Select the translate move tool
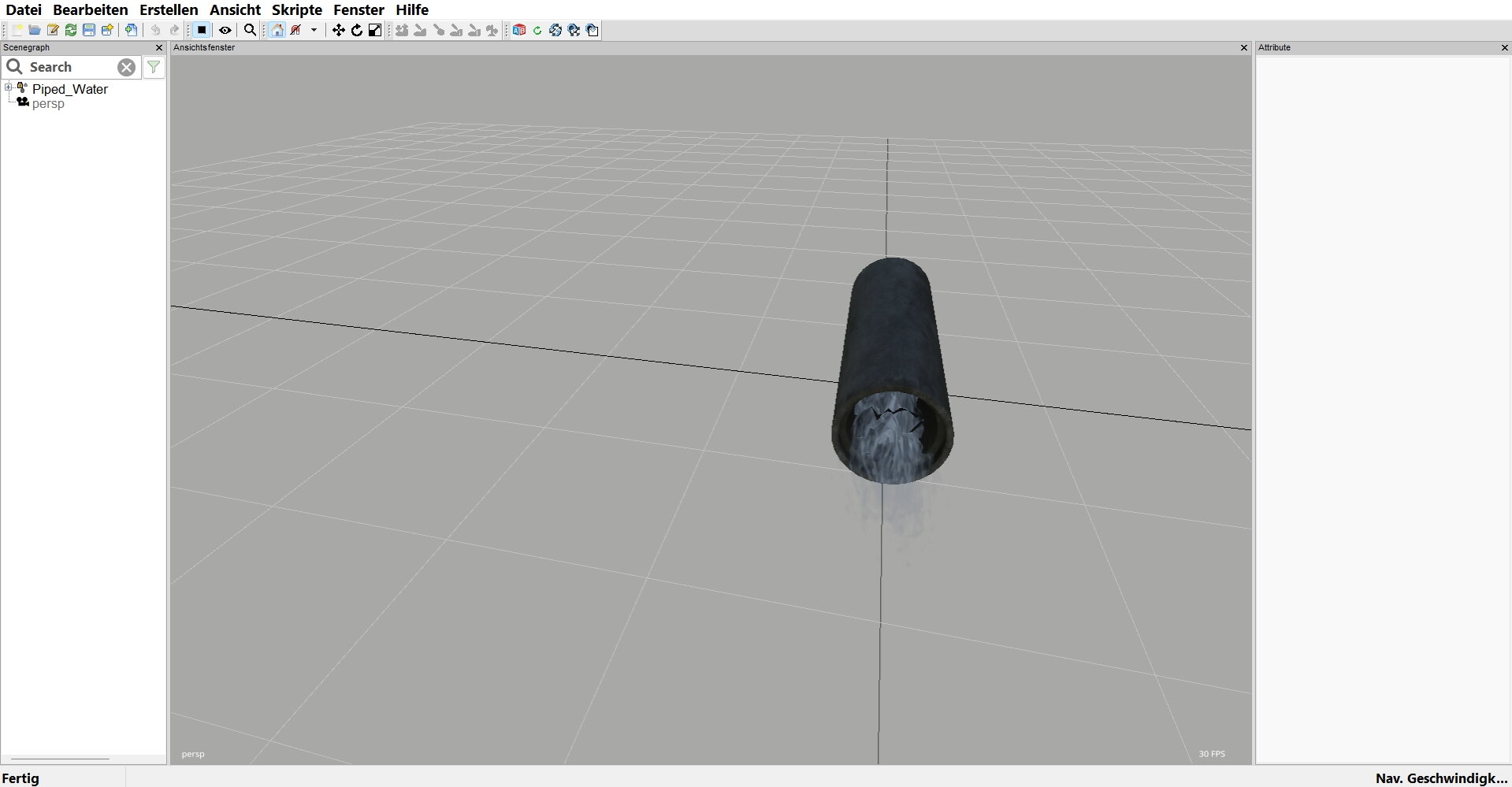 [x=338, y=30]
